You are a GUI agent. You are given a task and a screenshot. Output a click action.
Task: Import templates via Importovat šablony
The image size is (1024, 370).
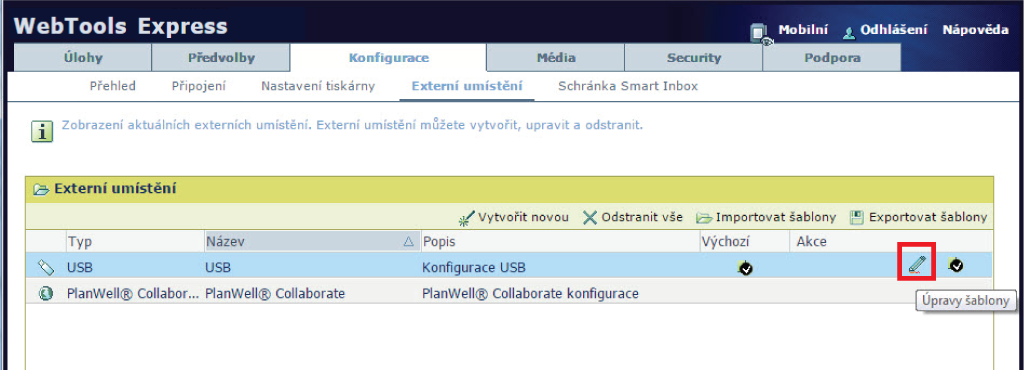pos(766,217)
